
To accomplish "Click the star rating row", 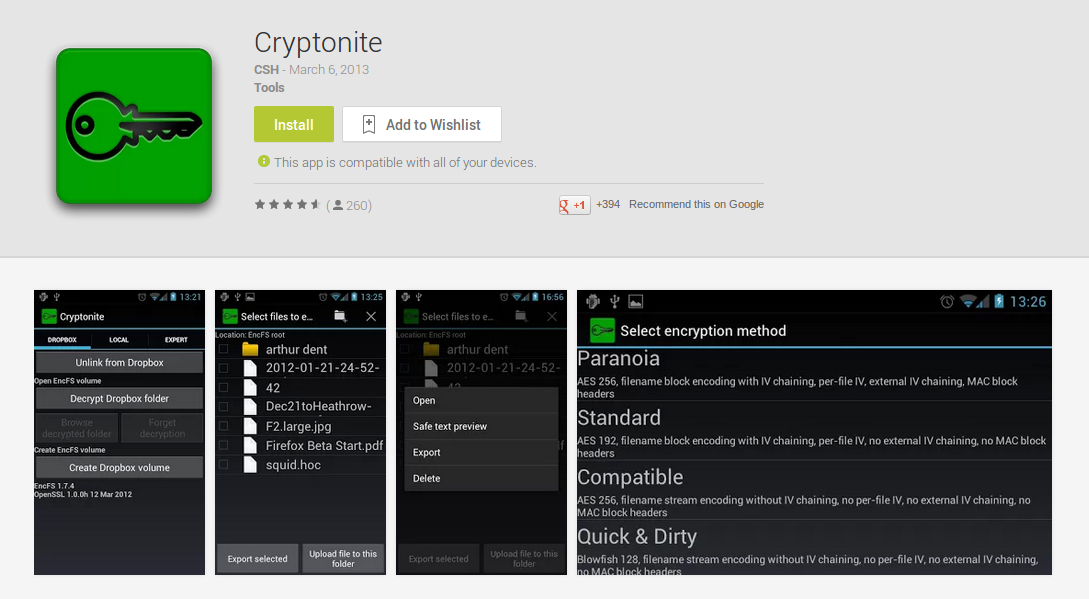I will [287, 204].
